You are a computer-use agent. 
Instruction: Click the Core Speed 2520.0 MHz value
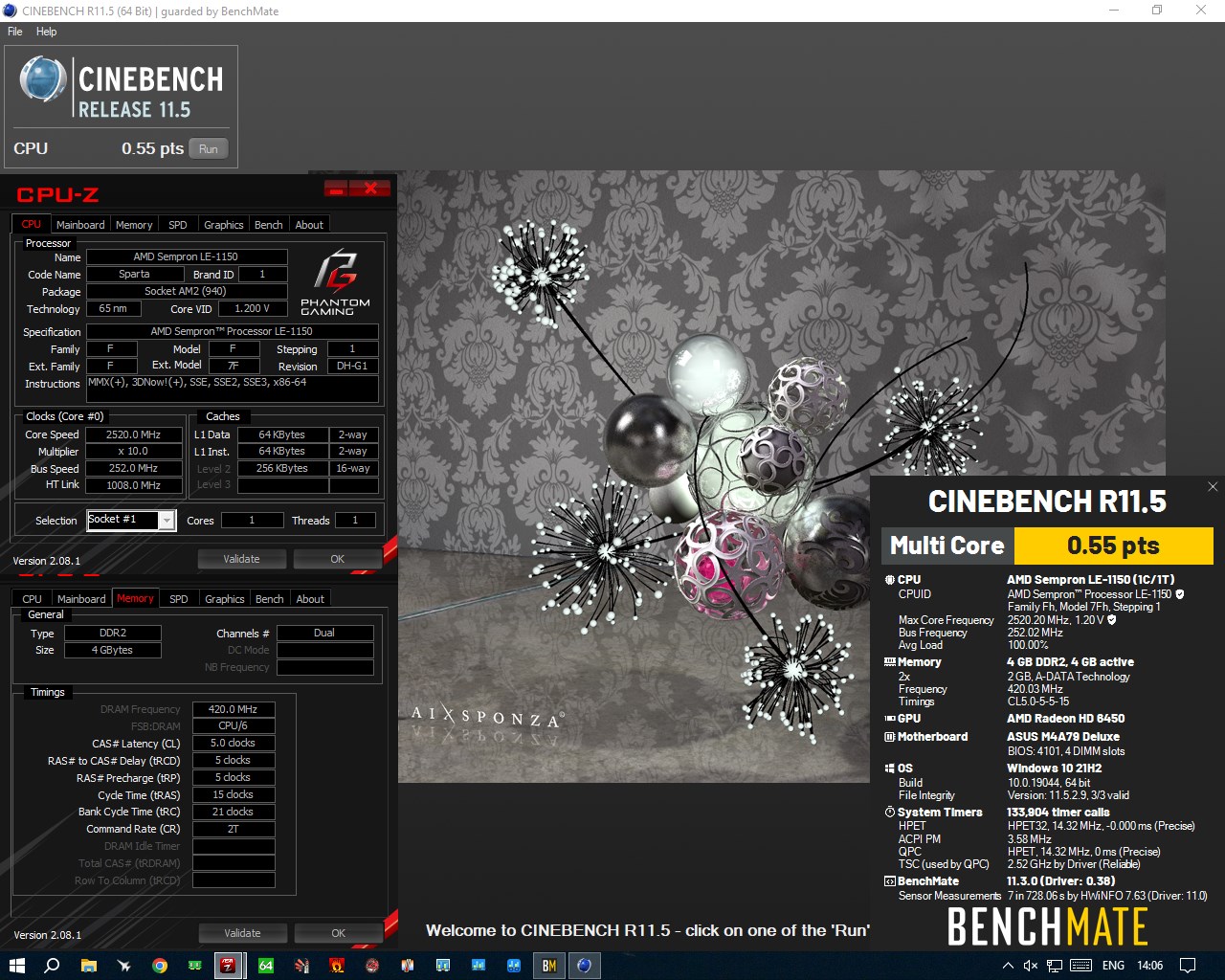pos(134,434)
